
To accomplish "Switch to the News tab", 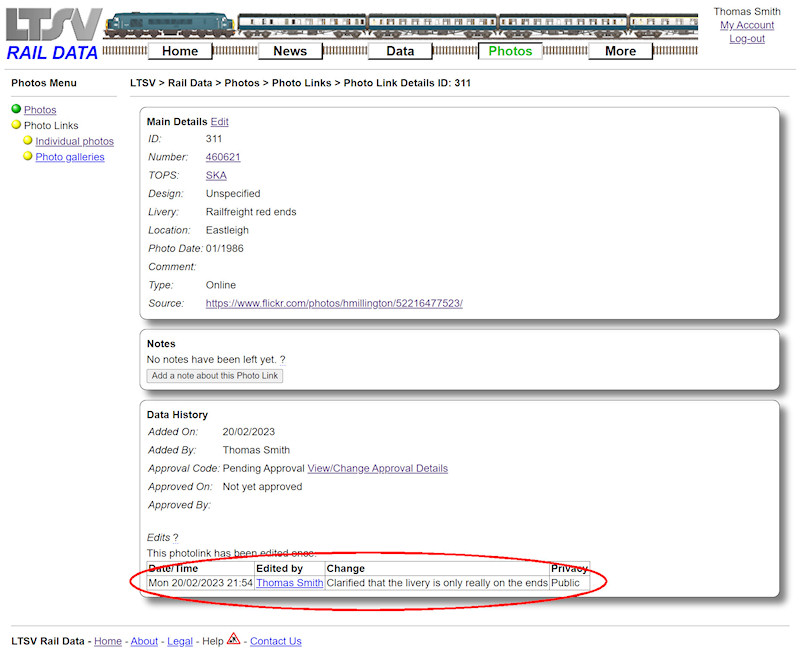I will [290, 50].
